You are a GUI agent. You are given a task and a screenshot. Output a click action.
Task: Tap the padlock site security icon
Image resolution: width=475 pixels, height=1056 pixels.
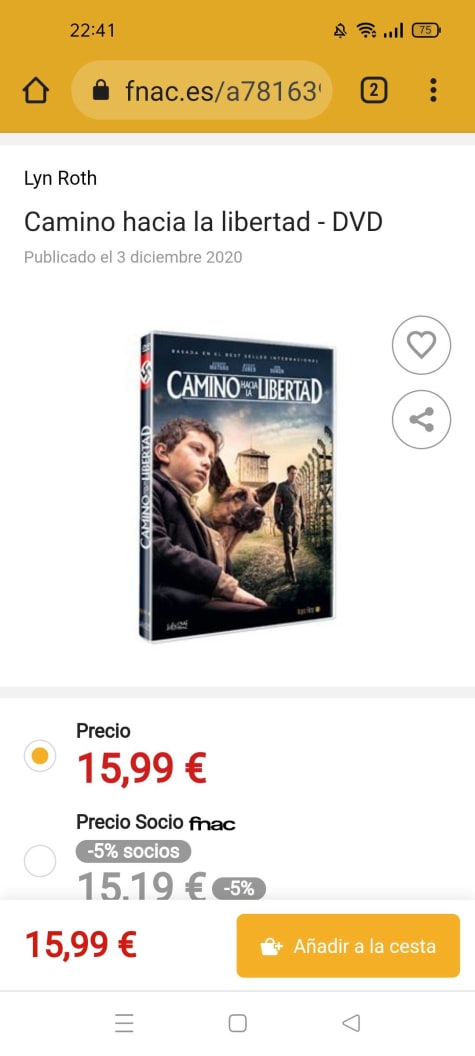(100, 90)
